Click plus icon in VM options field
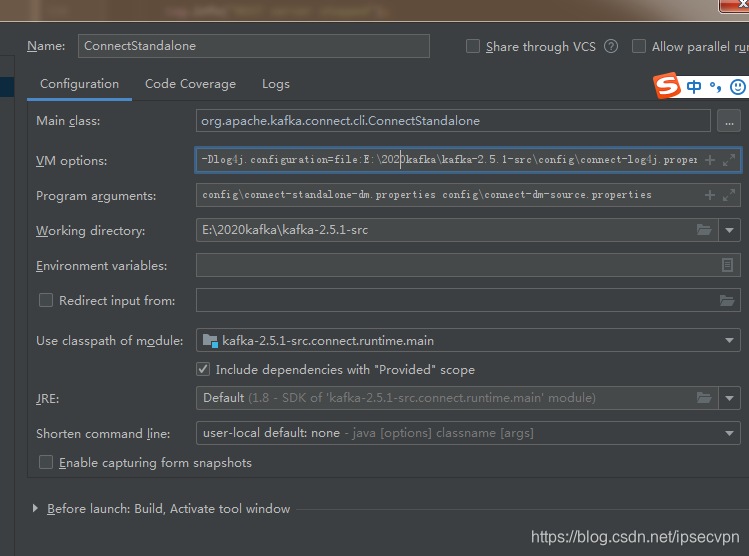Screen dimensions: 749x556 [710, 160]
